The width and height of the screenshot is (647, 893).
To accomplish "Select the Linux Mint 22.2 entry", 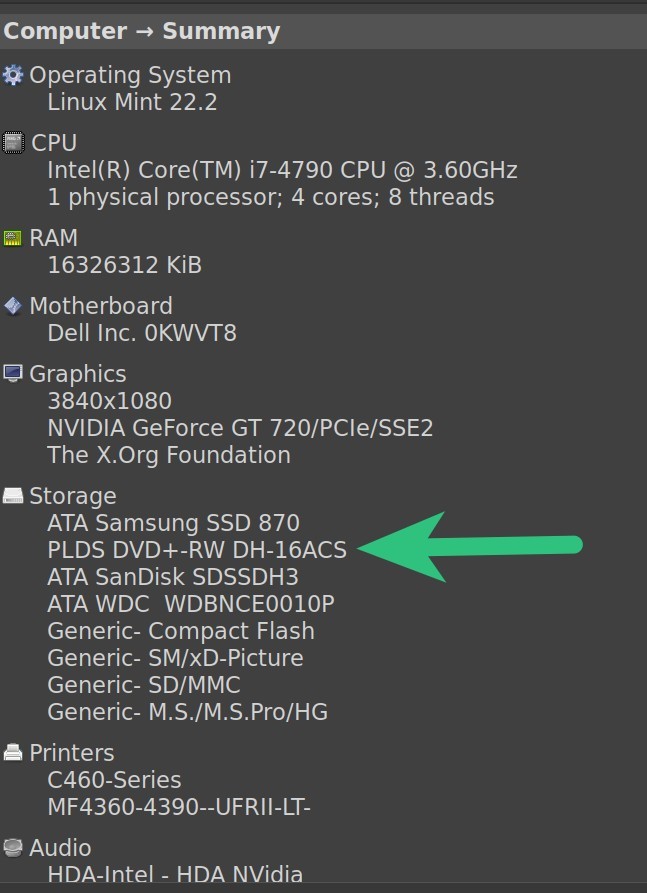I will tap(132, 103).
